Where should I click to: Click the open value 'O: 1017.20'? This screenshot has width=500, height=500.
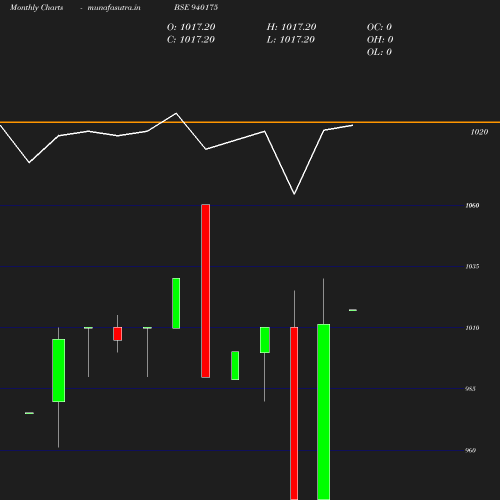point(191,27)
